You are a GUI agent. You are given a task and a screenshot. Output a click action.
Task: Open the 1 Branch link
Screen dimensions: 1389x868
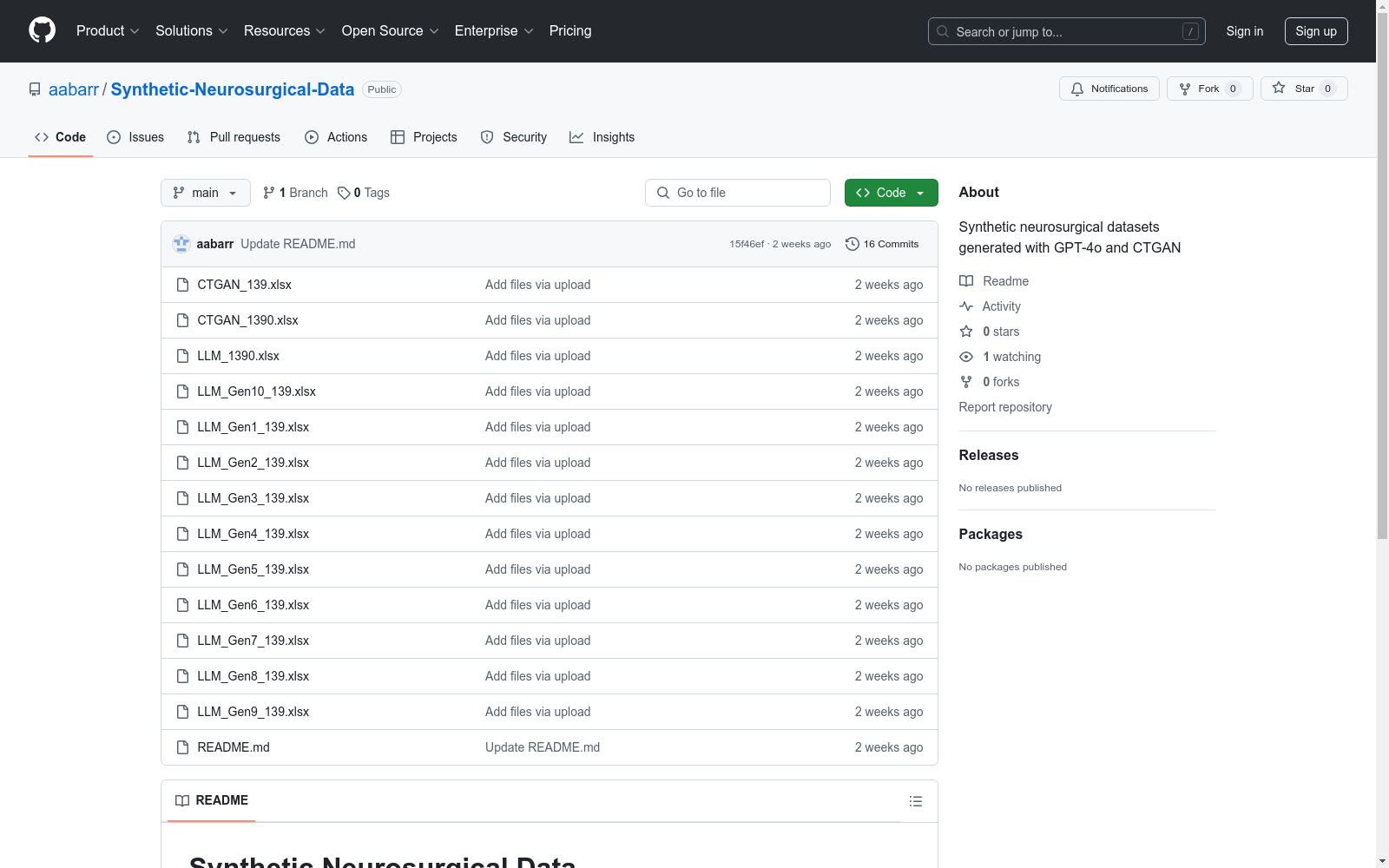coord(296,193)
